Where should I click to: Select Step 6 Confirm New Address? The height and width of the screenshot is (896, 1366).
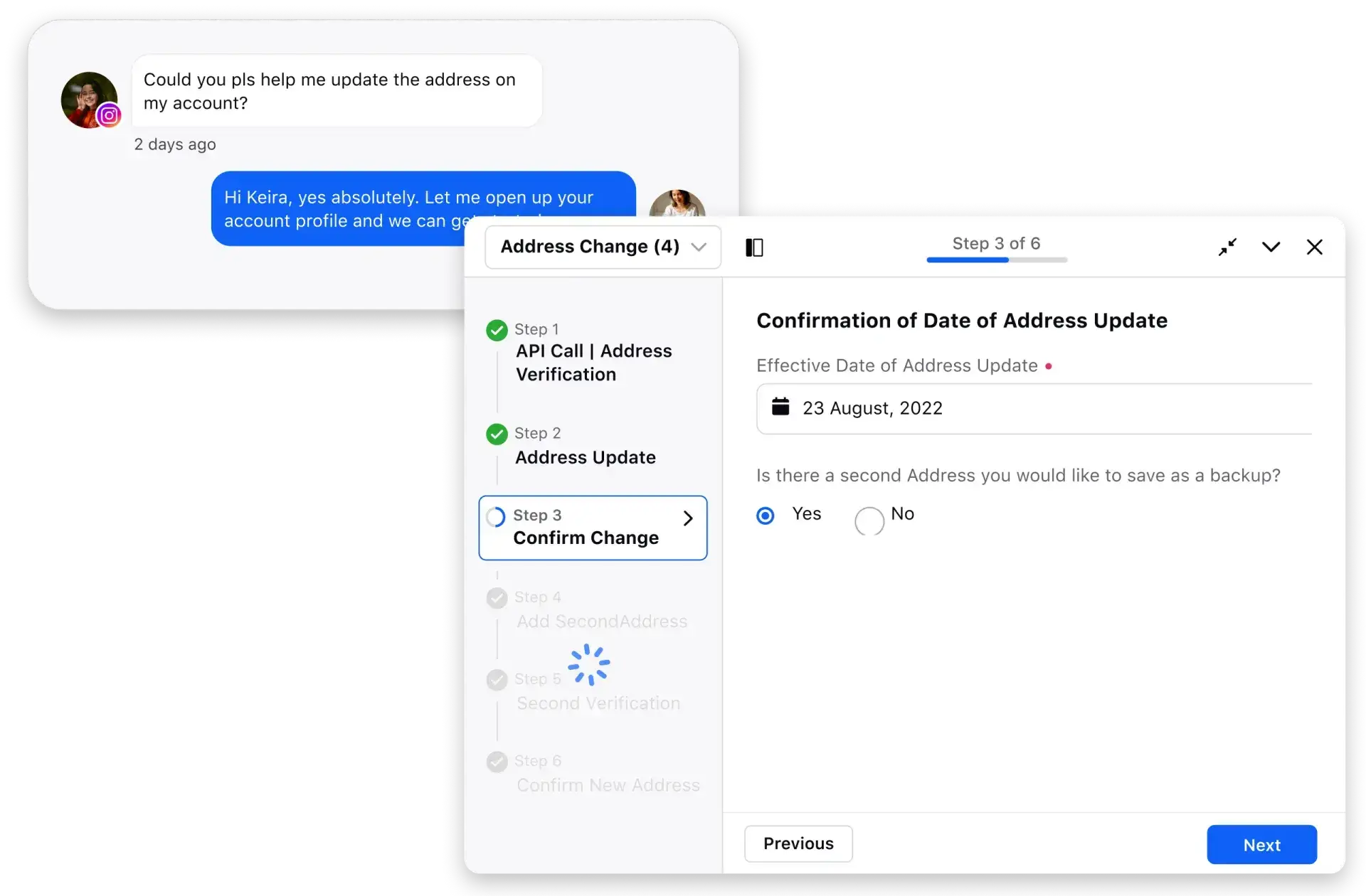point(607,773)
